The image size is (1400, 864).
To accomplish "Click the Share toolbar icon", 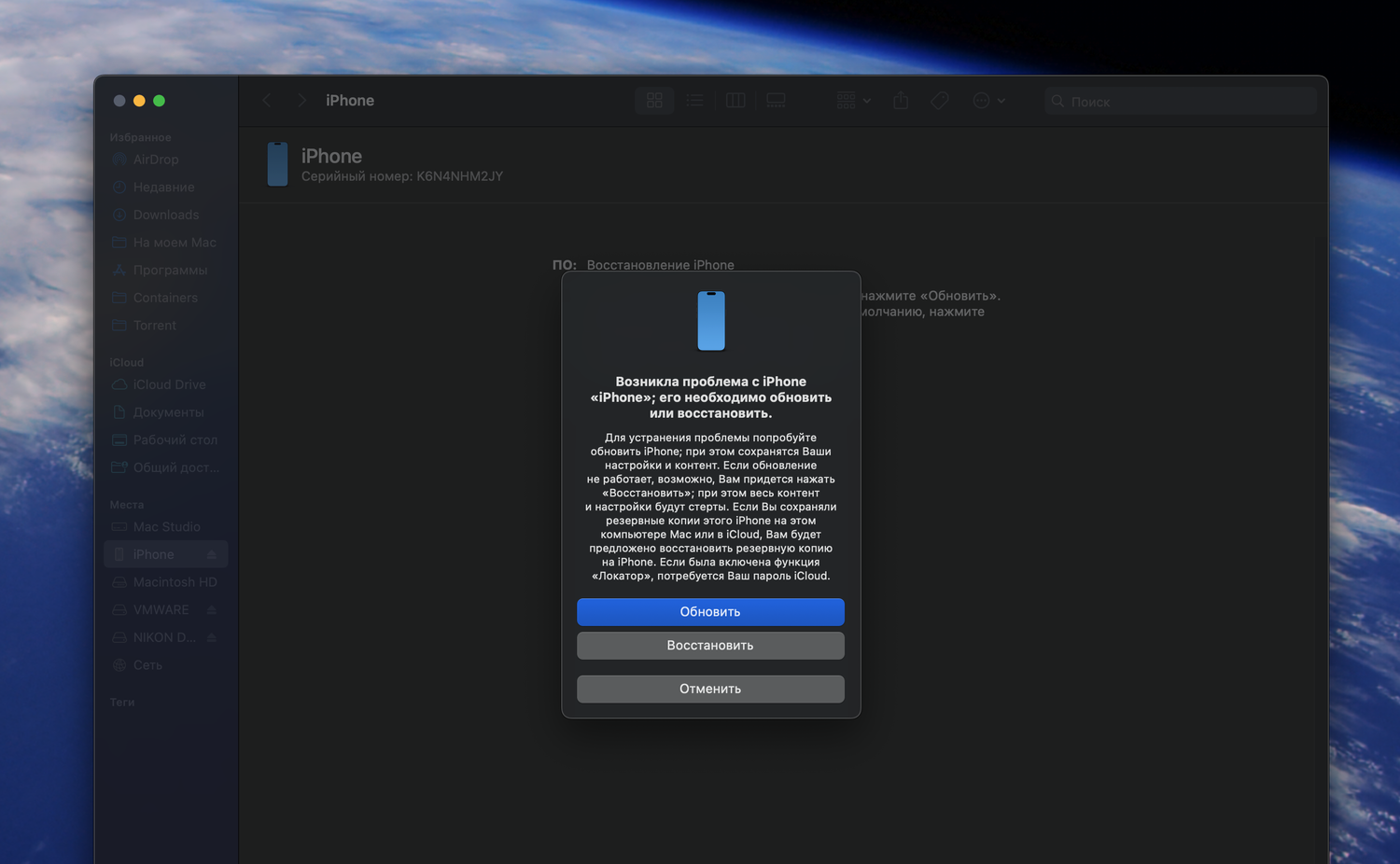I will point(901,101).
